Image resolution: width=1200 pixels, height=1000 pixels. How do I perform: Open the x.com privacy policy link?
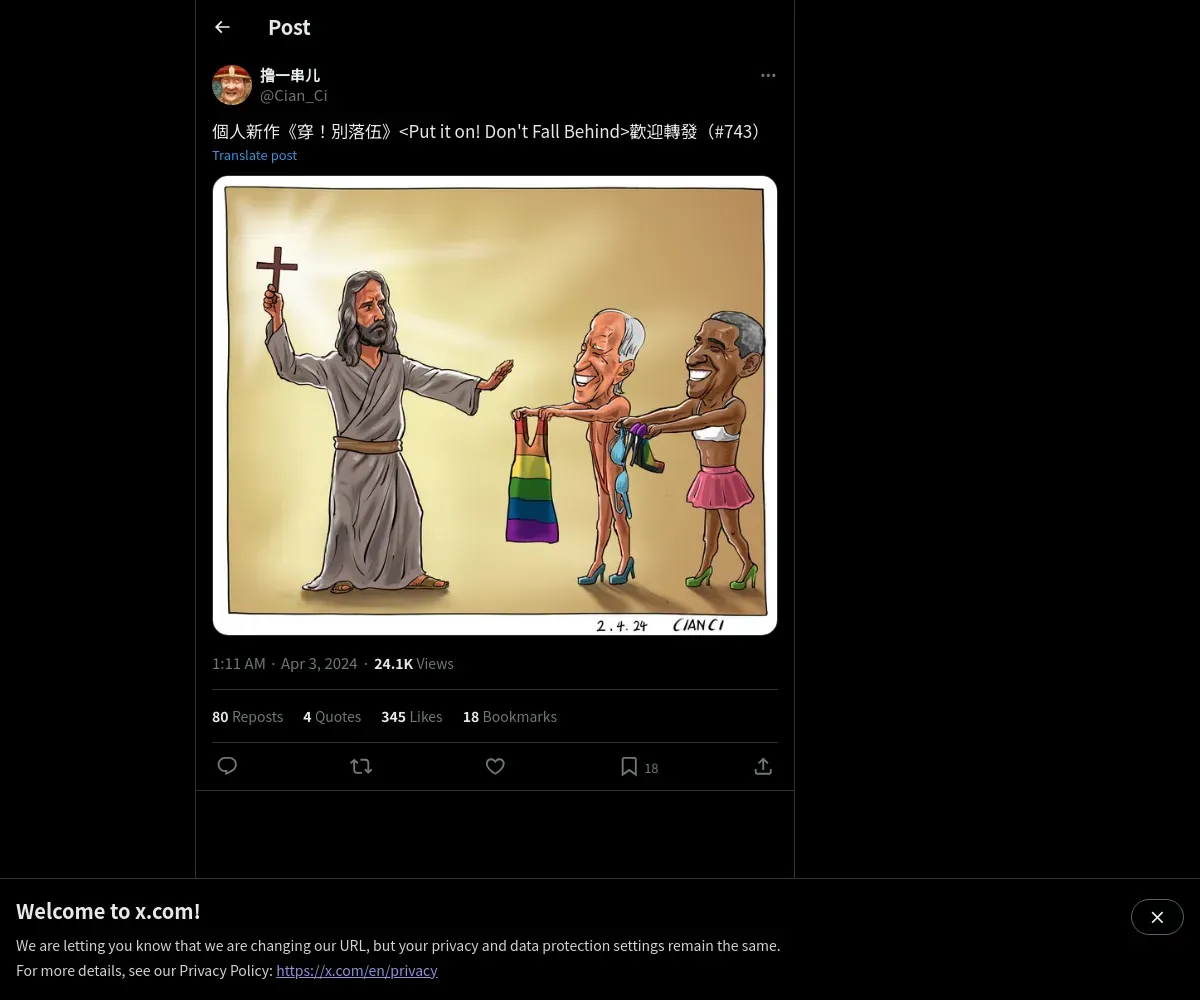356,971
